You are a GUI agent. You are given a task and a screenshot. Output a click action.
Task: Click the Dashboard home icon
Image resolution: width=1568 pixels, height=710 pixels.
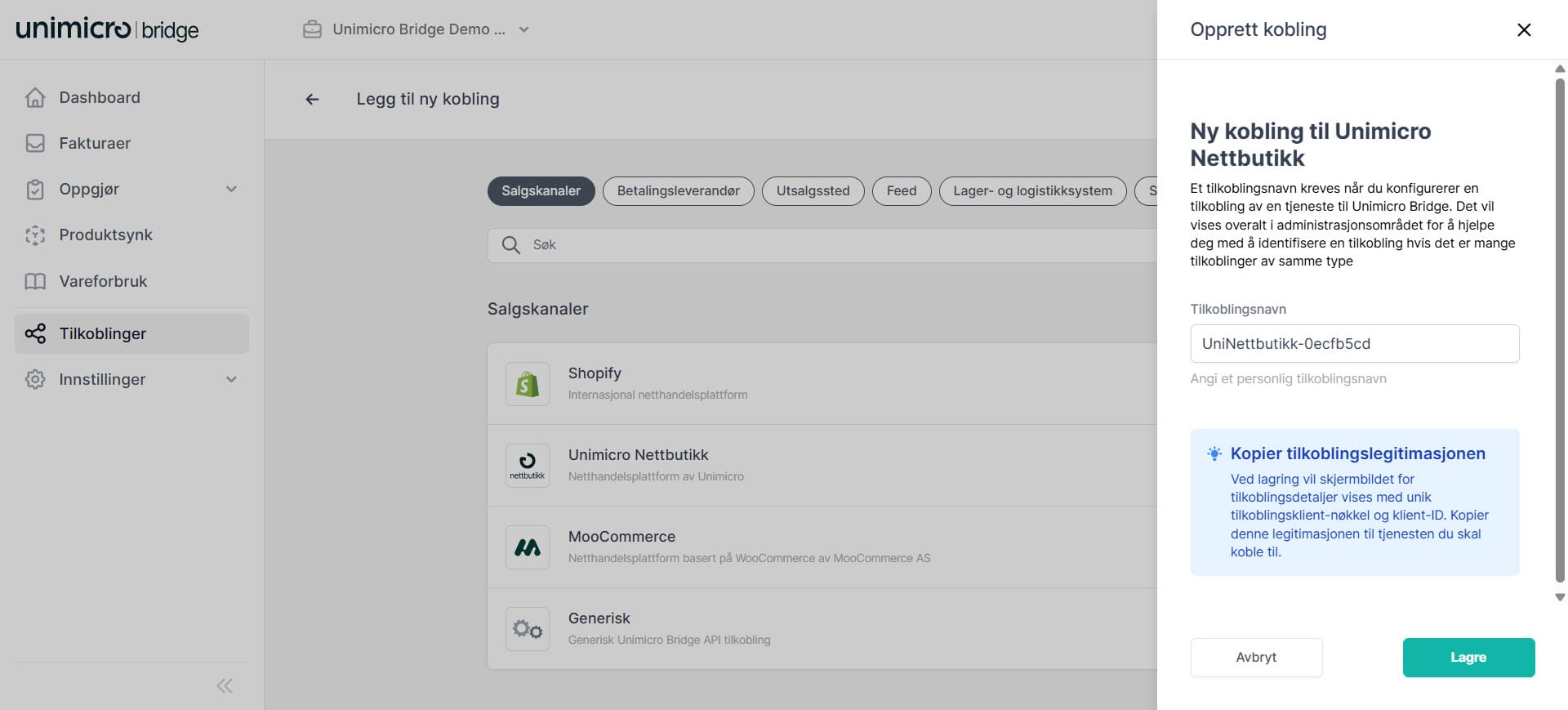click(35, 97)
